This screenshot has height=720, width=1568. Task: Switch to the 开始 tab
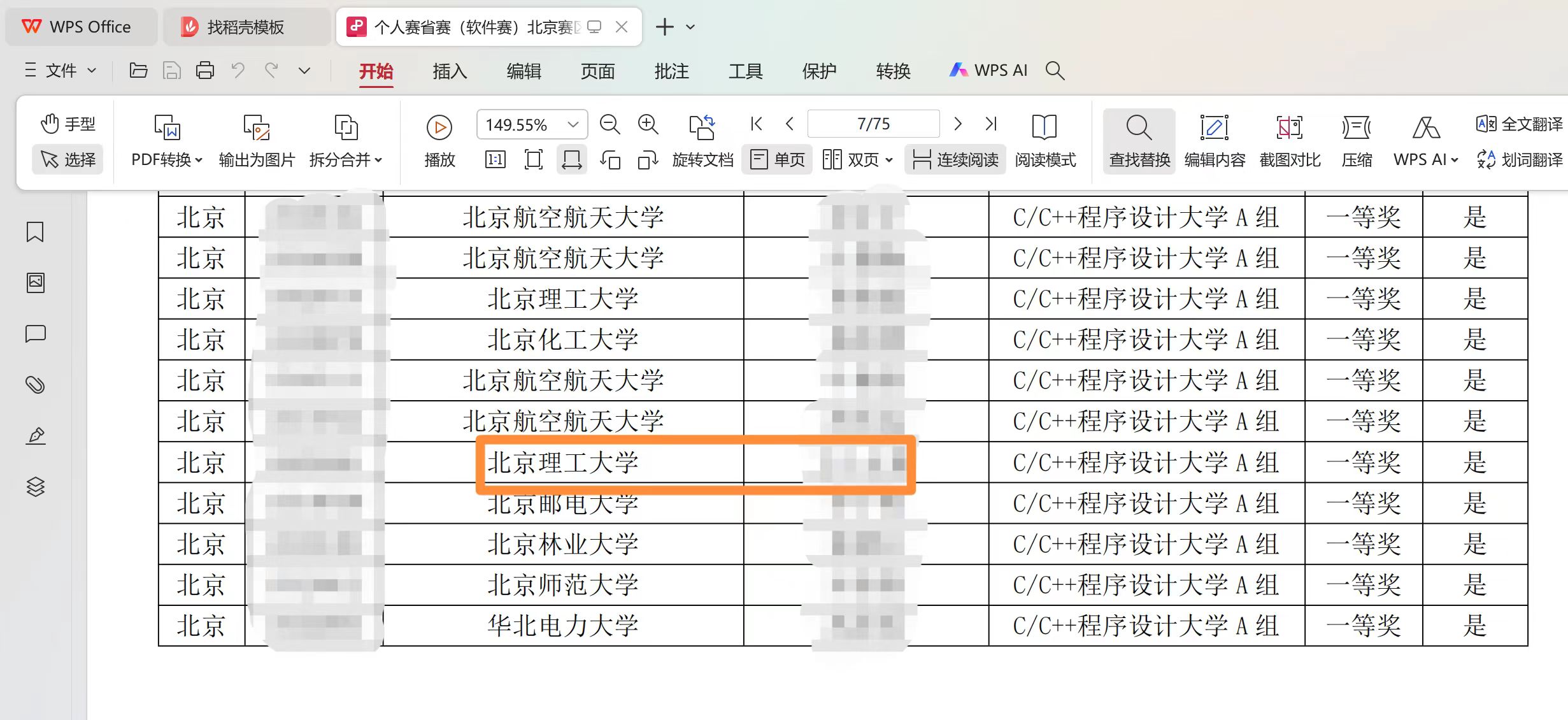point(376,71)
